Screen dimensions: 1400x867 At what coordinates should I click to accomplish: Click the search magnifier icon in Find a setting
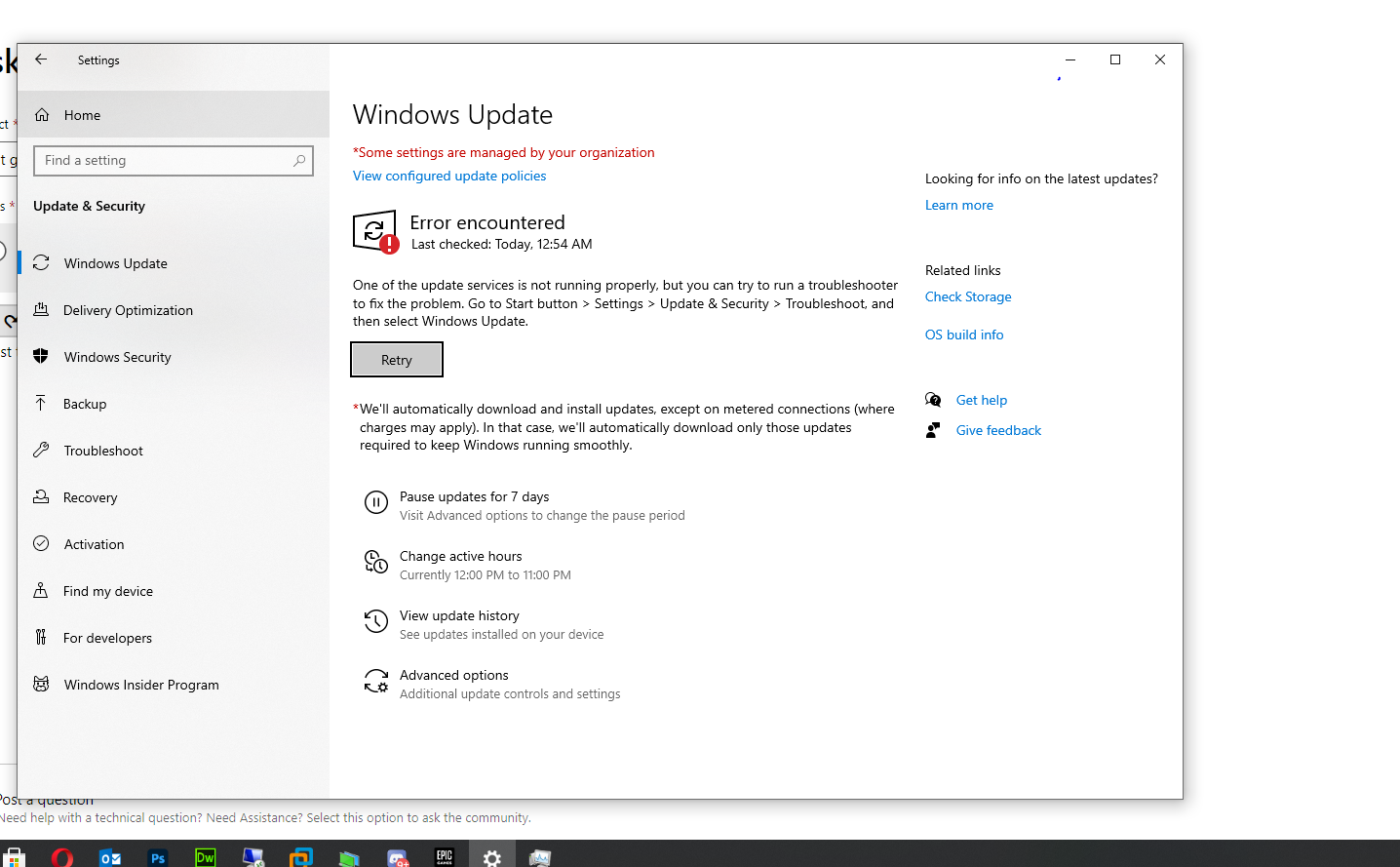(x=299, y=161)
